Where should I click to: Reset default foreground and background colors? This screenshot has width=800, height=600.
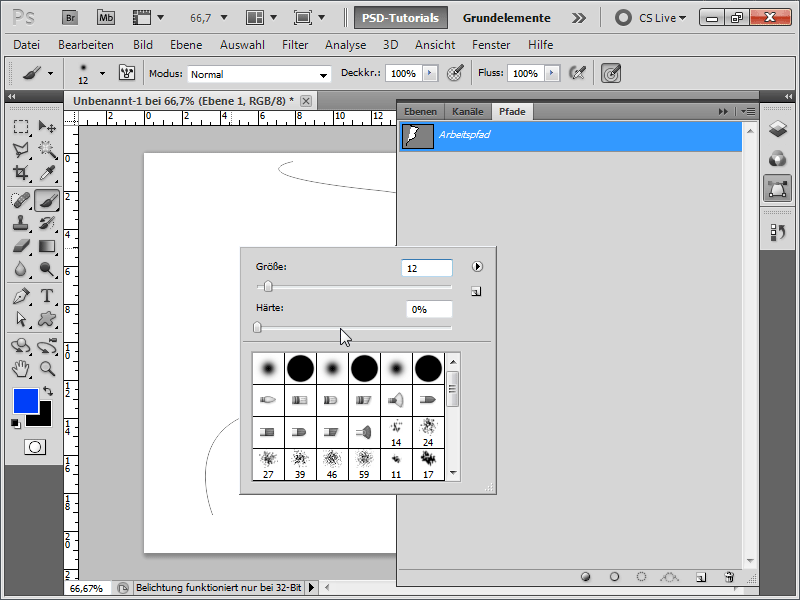click(16, 423)
